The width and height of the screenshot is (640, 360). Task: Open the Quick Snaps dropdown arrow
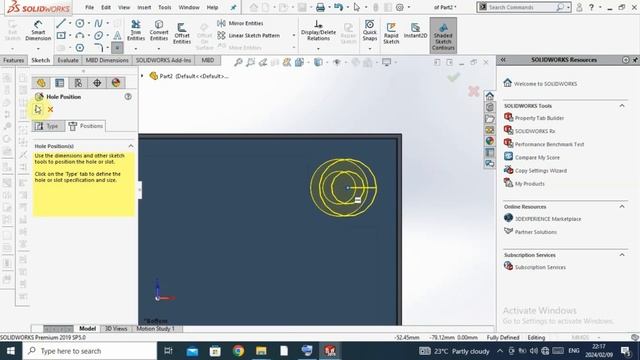point(369,49)
